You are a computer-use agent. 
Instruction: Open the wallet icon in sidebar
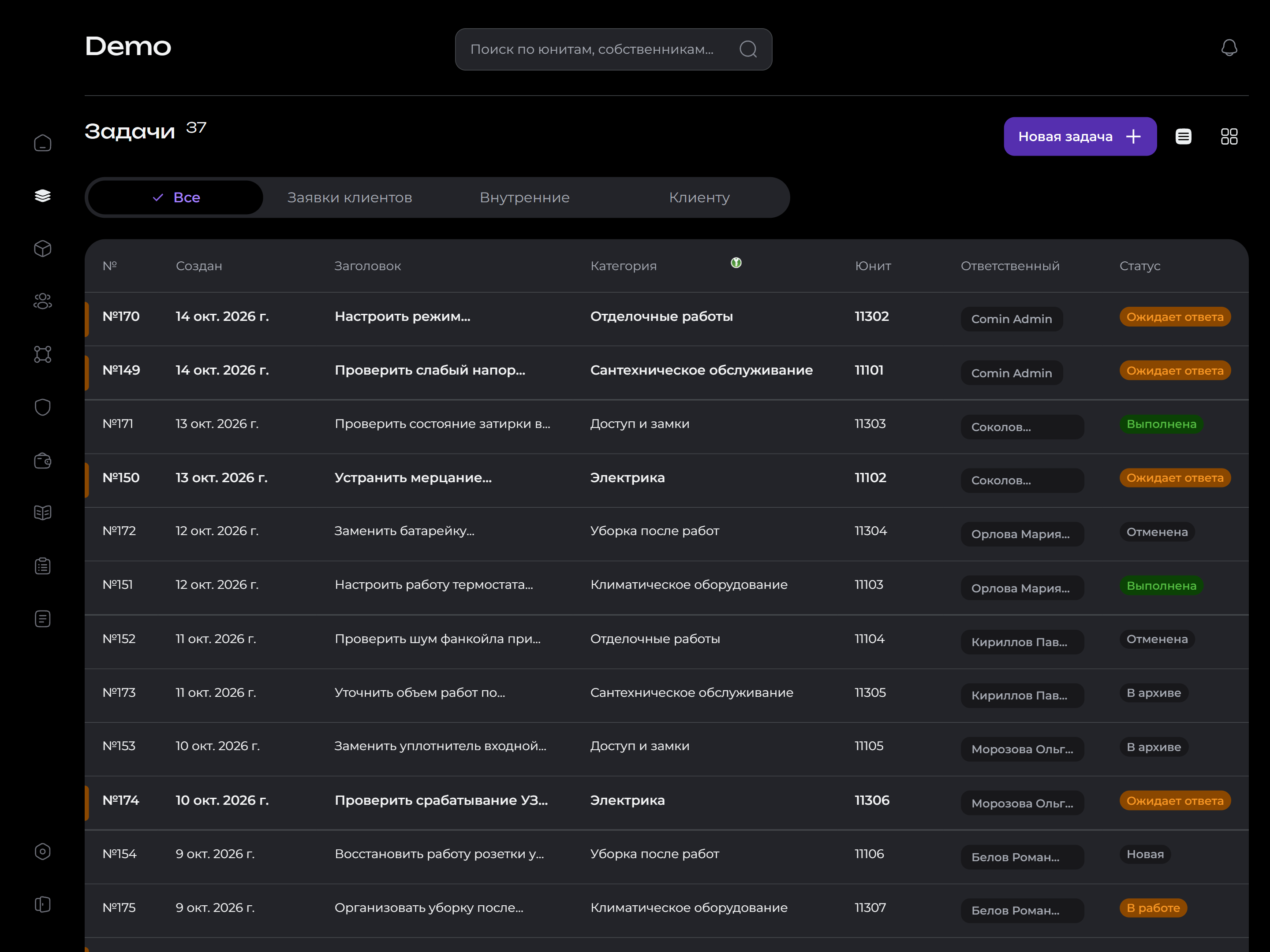point(42,460)
